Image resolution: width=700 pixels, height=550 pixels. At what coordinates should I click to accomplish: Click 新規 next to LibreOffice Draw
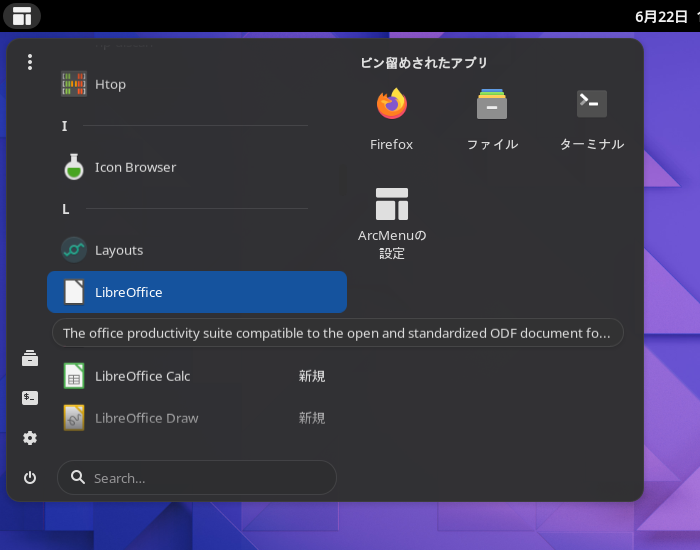pos(312,418)
